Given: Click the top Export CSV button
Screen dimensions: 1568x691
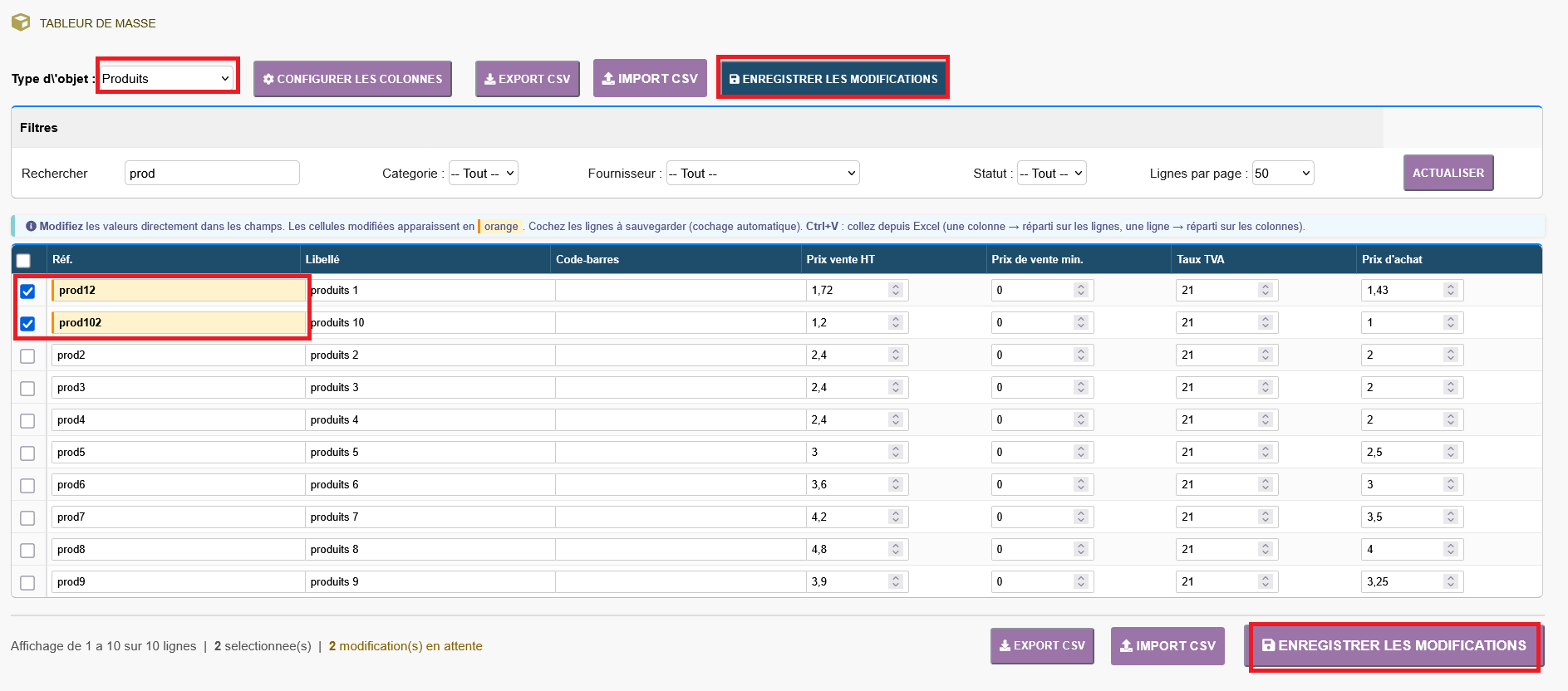Looking at the screenshot, I should coord(527,79).
